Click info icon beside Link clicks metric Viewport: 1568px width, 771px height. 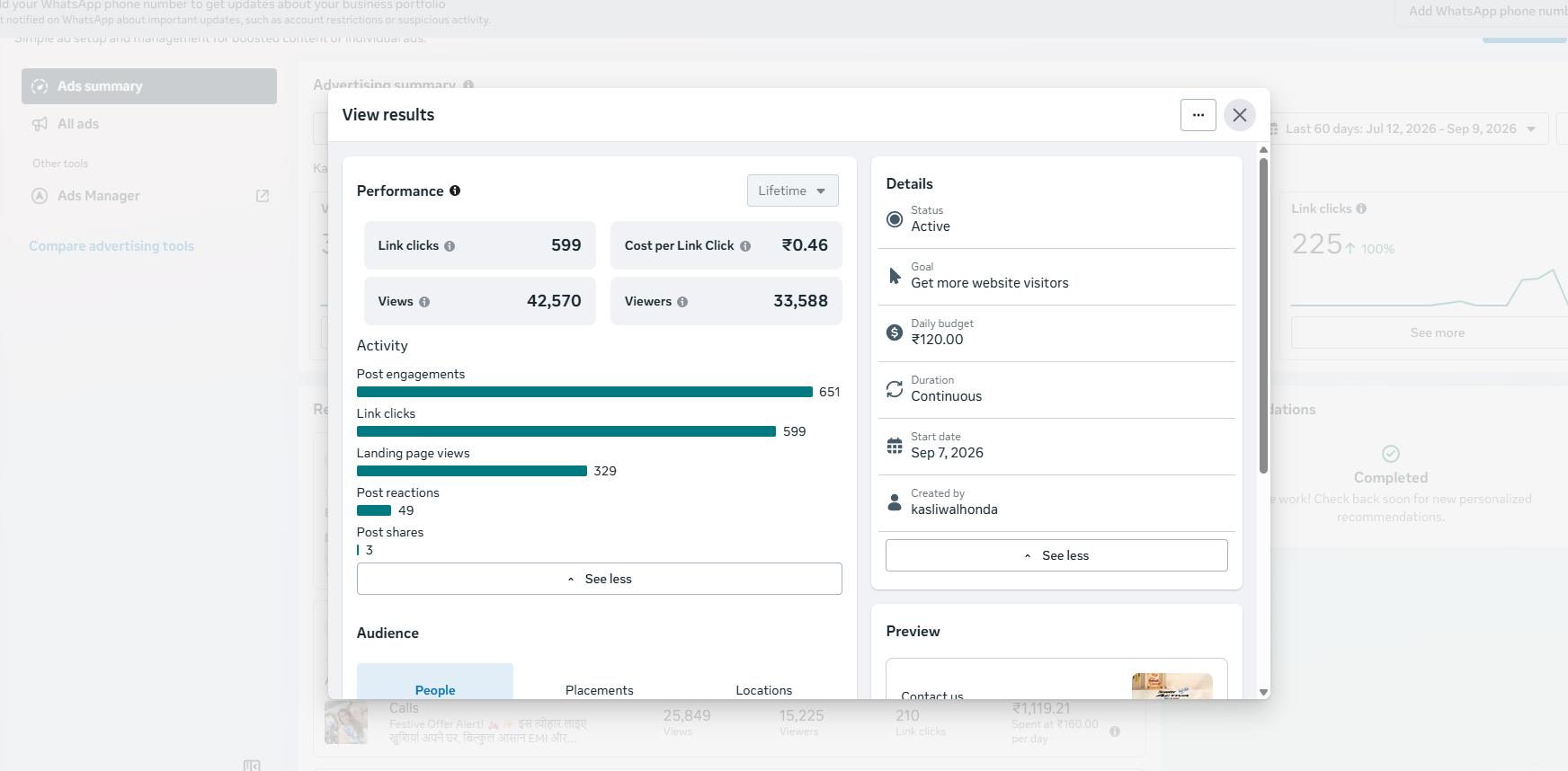tap(450, 246)
